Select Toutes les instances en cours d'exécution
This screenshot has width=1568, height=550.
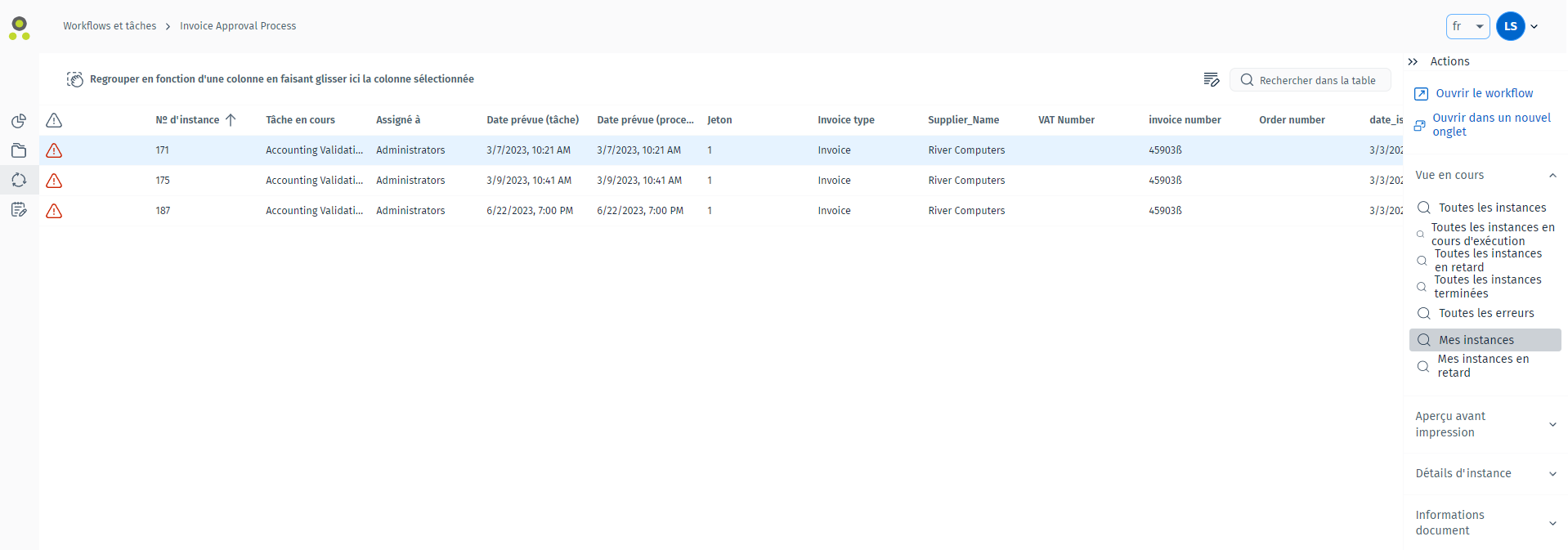tap(1493, 234)
